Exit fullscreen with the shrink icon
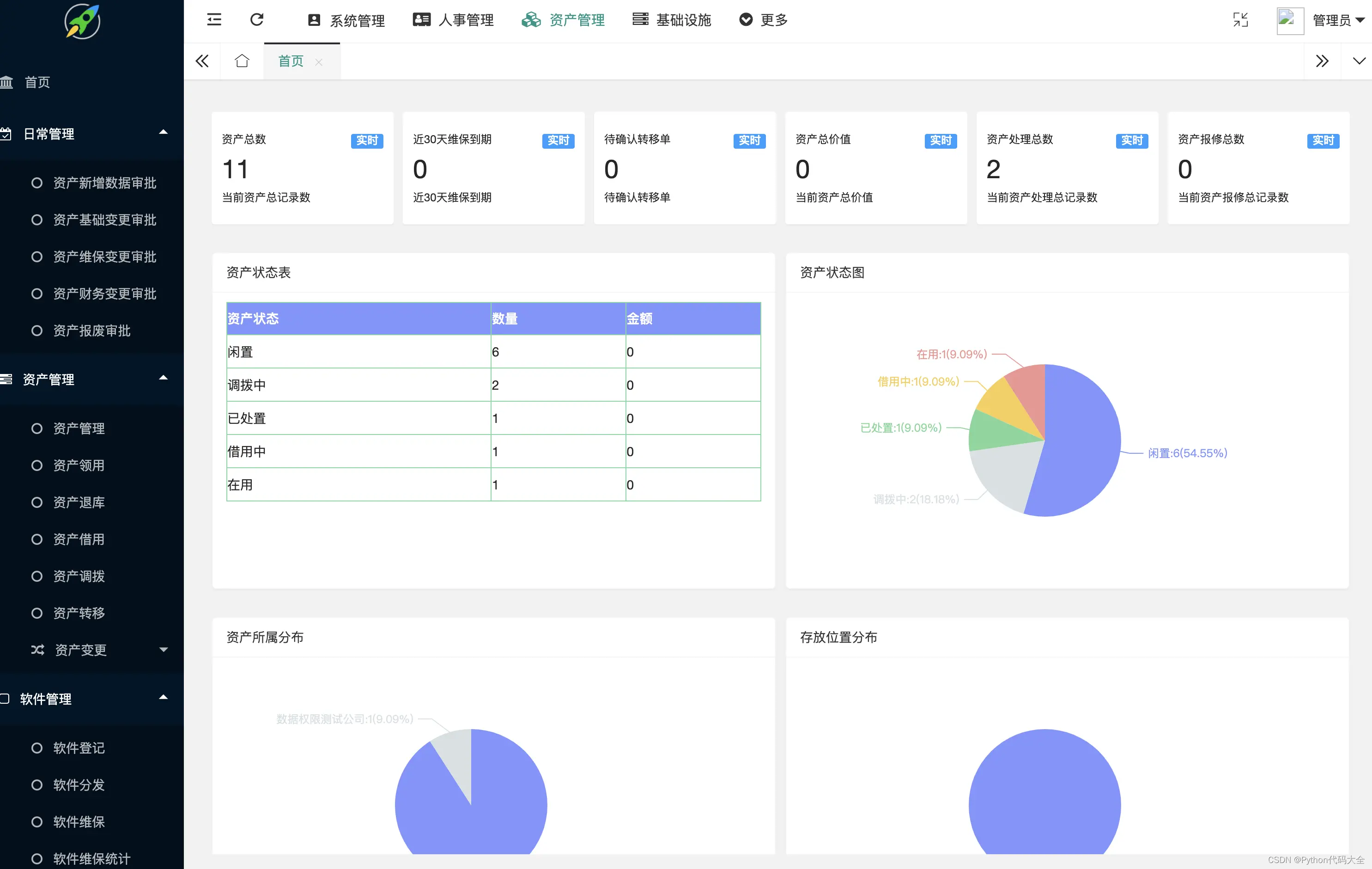 pos(1241,20)
